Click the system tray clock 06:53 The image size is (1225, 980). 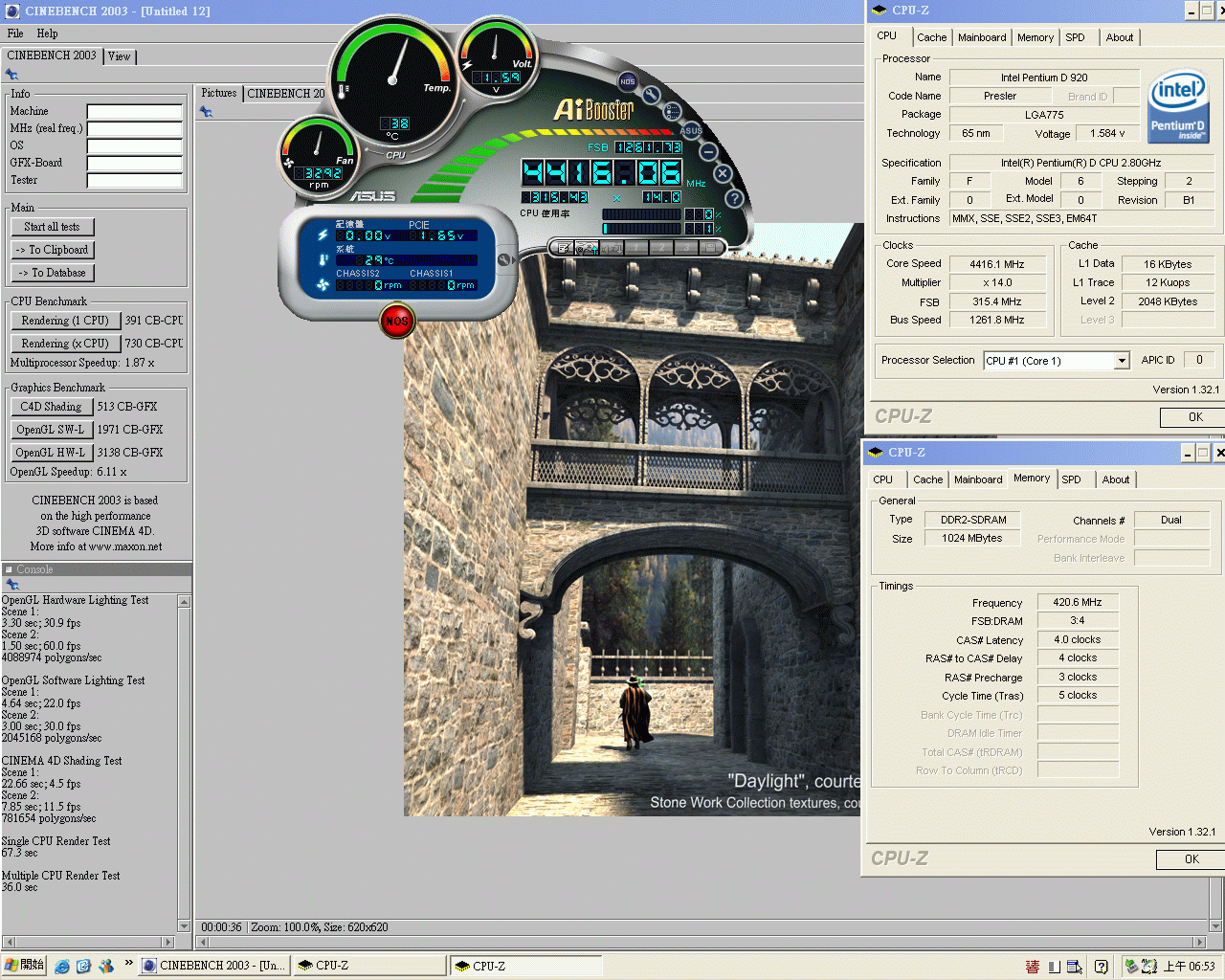point(1189,967)
